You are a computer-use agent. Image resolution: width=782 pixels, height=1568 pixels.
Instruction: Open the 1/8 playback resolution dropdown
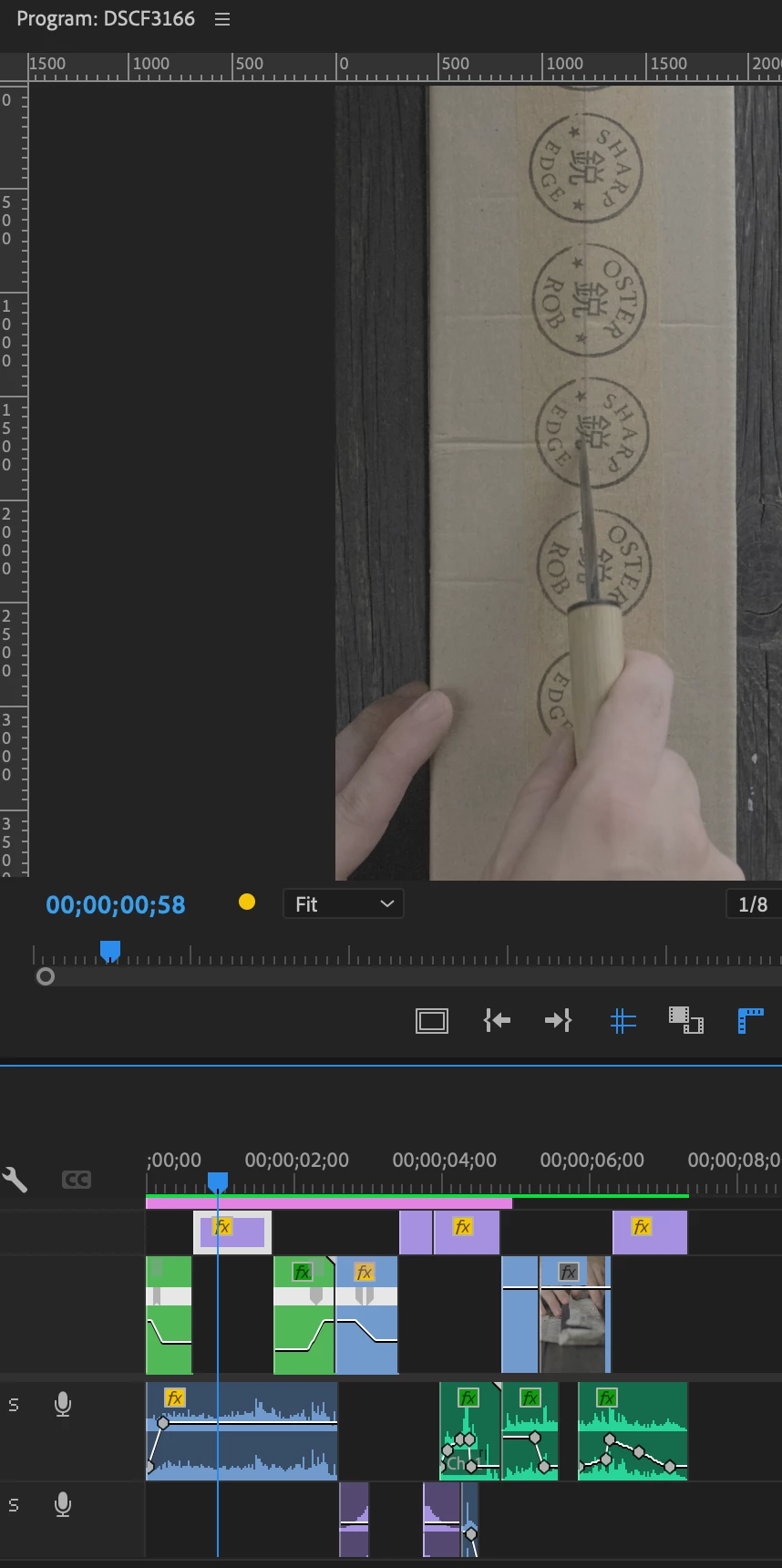click(754, 904)
